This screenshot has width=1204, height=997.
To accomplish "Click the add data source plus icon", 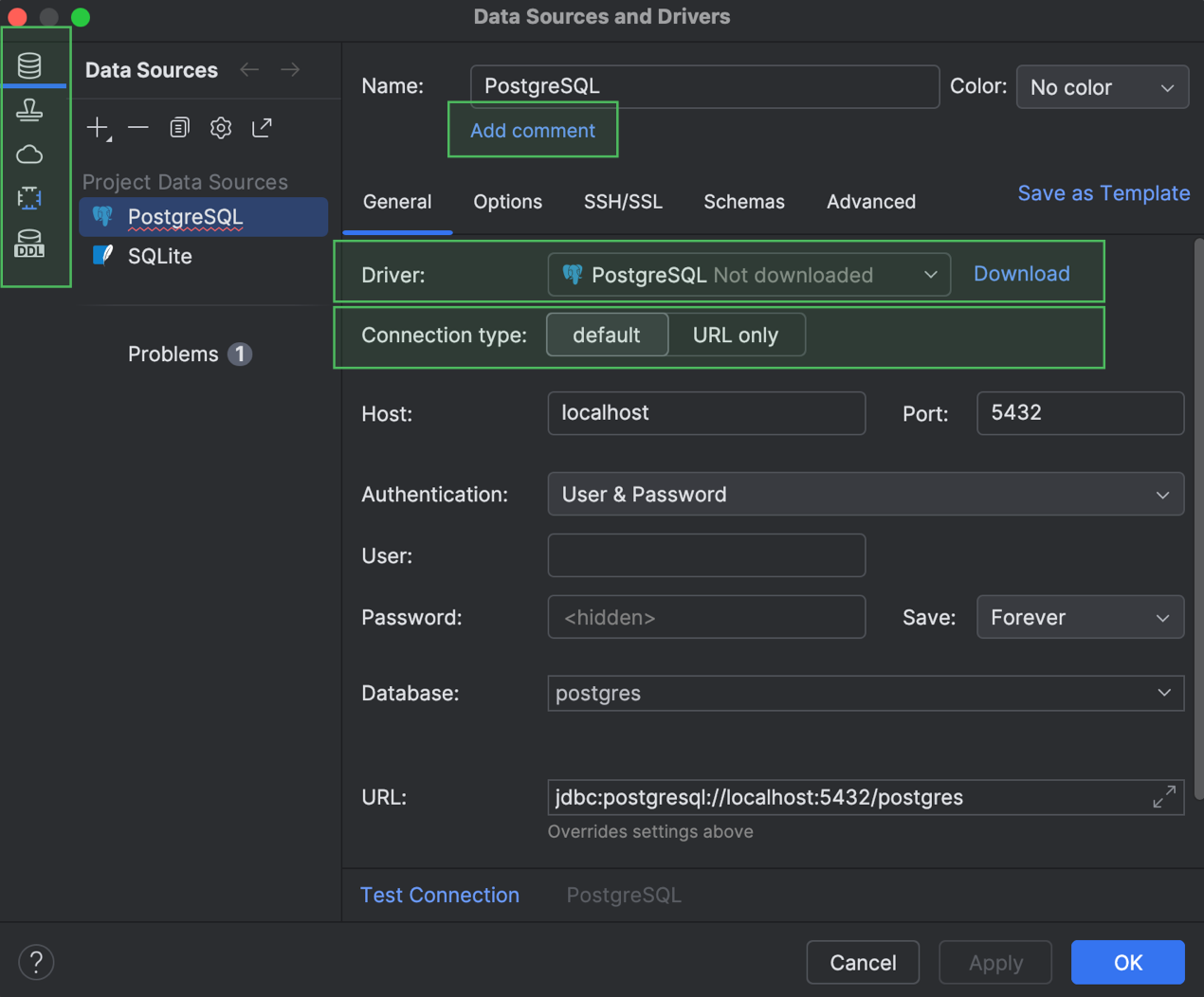I will pos(99,128).
